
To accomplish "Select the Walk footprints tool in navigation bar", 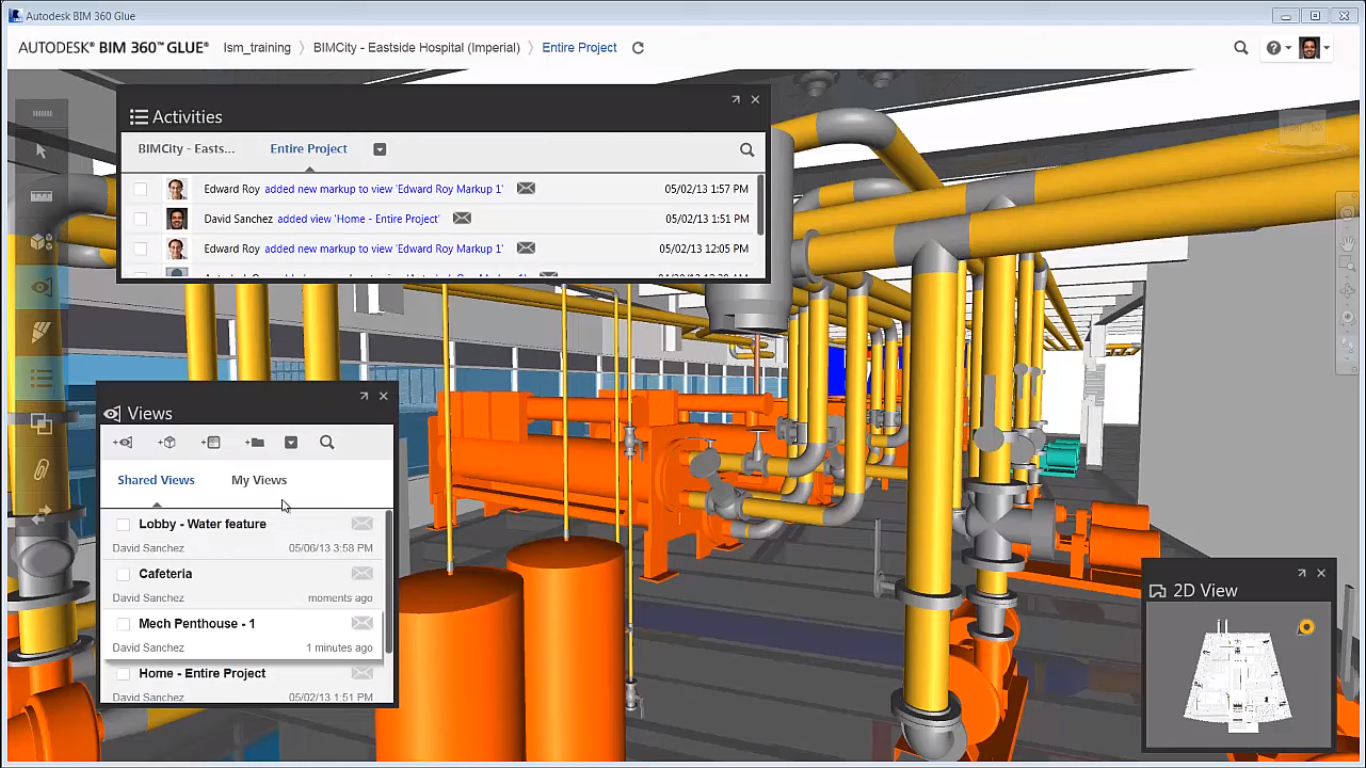I will [x=1347, y=344].
